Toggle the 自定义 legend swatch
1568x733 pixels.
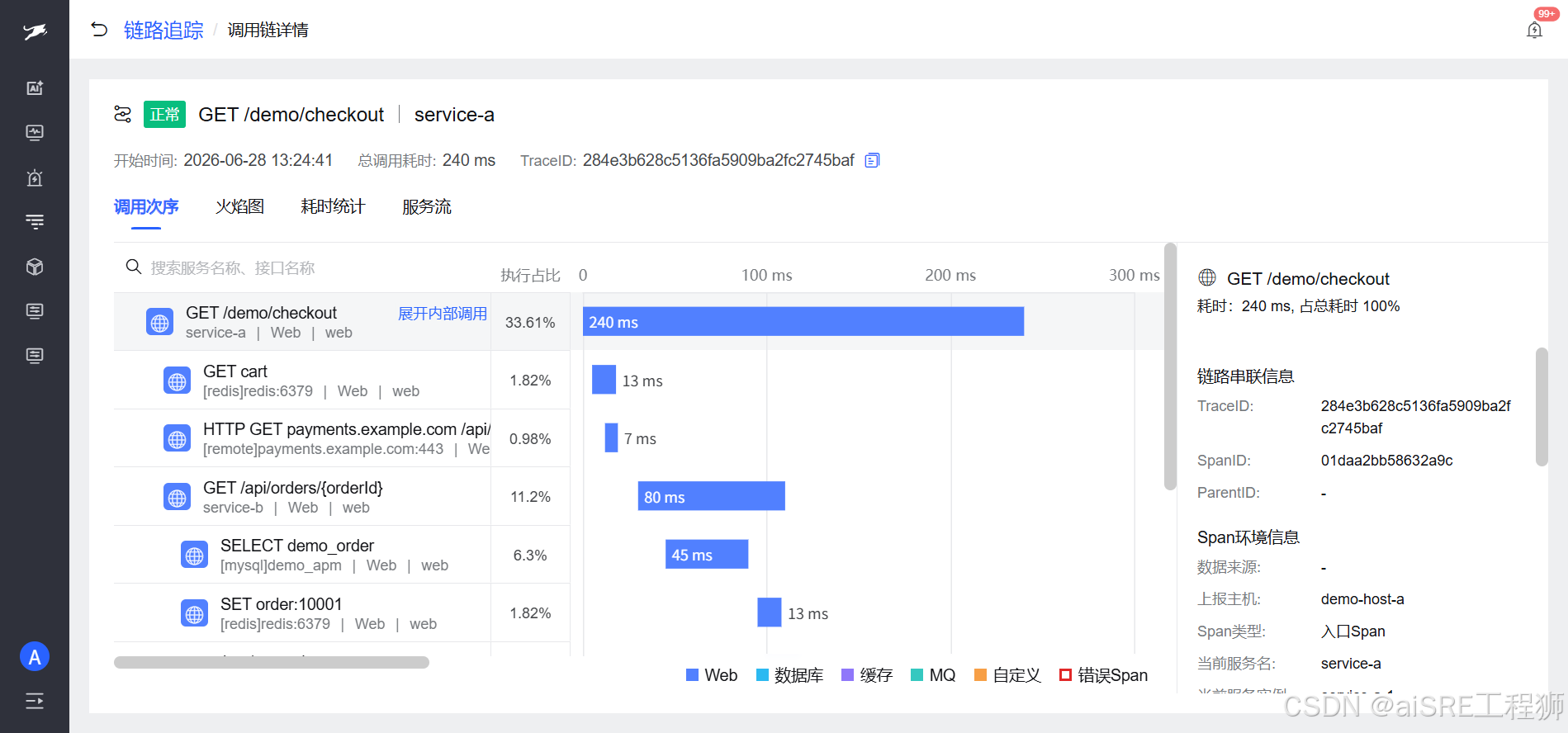(x=981, y=675)
